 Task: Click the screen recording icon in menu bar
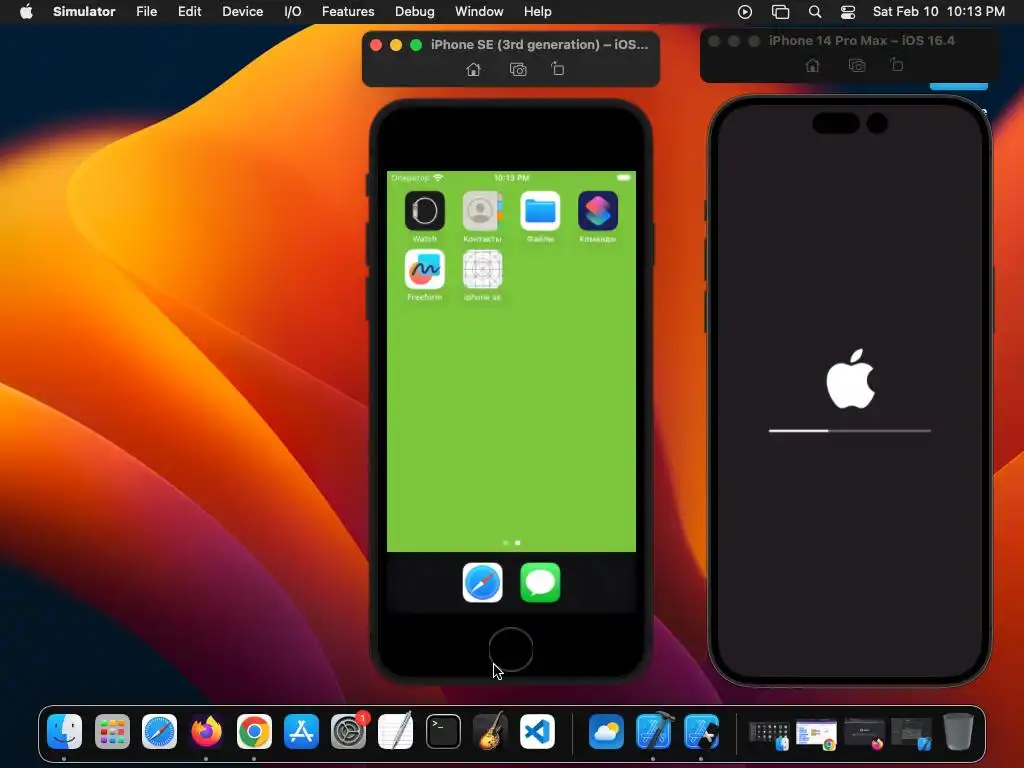(744, 12)
